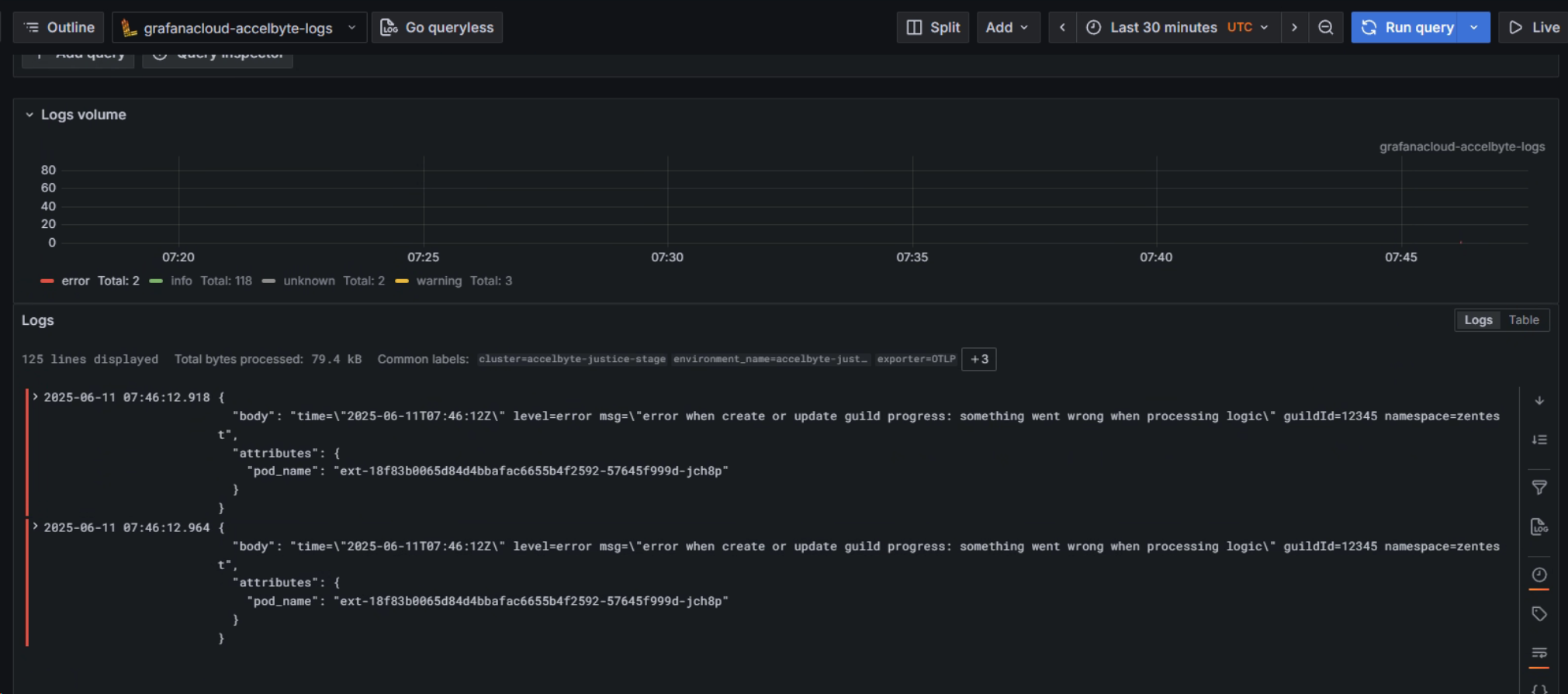
Task: Start Live streaming mode
Action: pyautogui.click(x=1533, y=27)
